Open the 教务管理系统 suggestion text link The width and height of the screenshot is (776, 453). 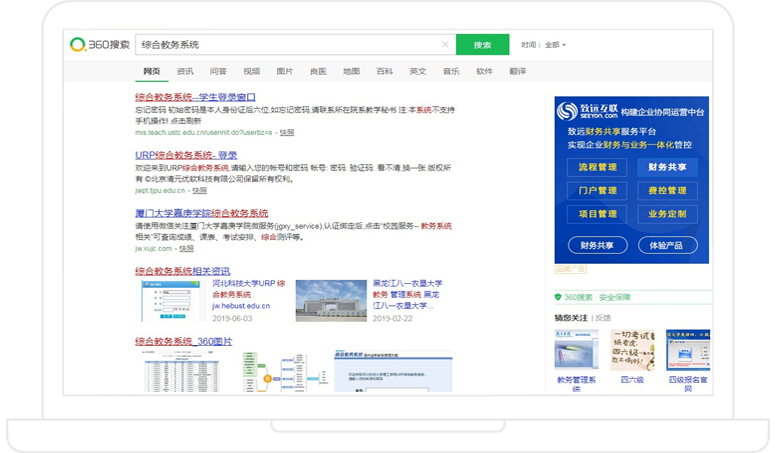click(576, 384)
